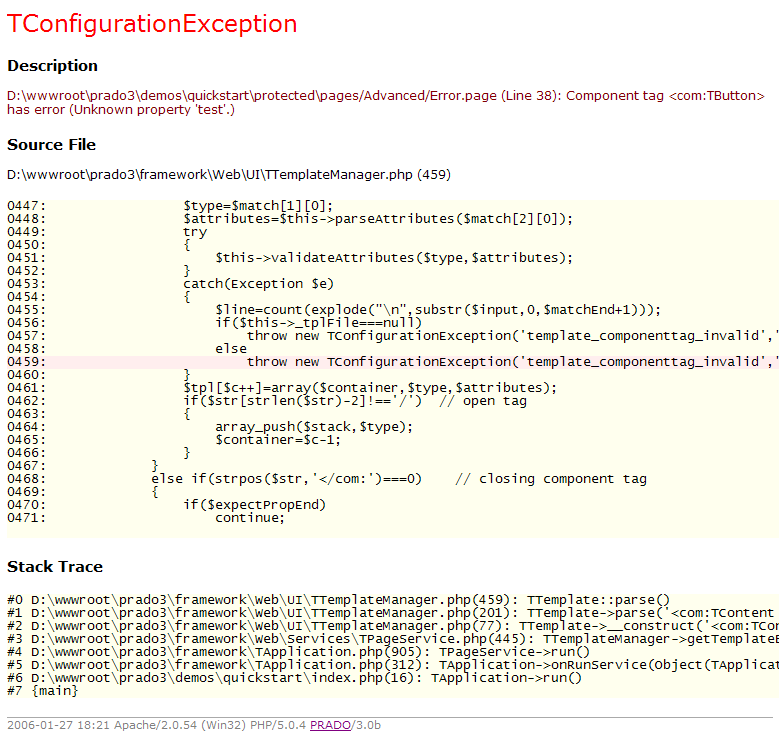The height and width of the screenshot is (738, 779).
Task: Click the Description section heading
Action: 52,66
